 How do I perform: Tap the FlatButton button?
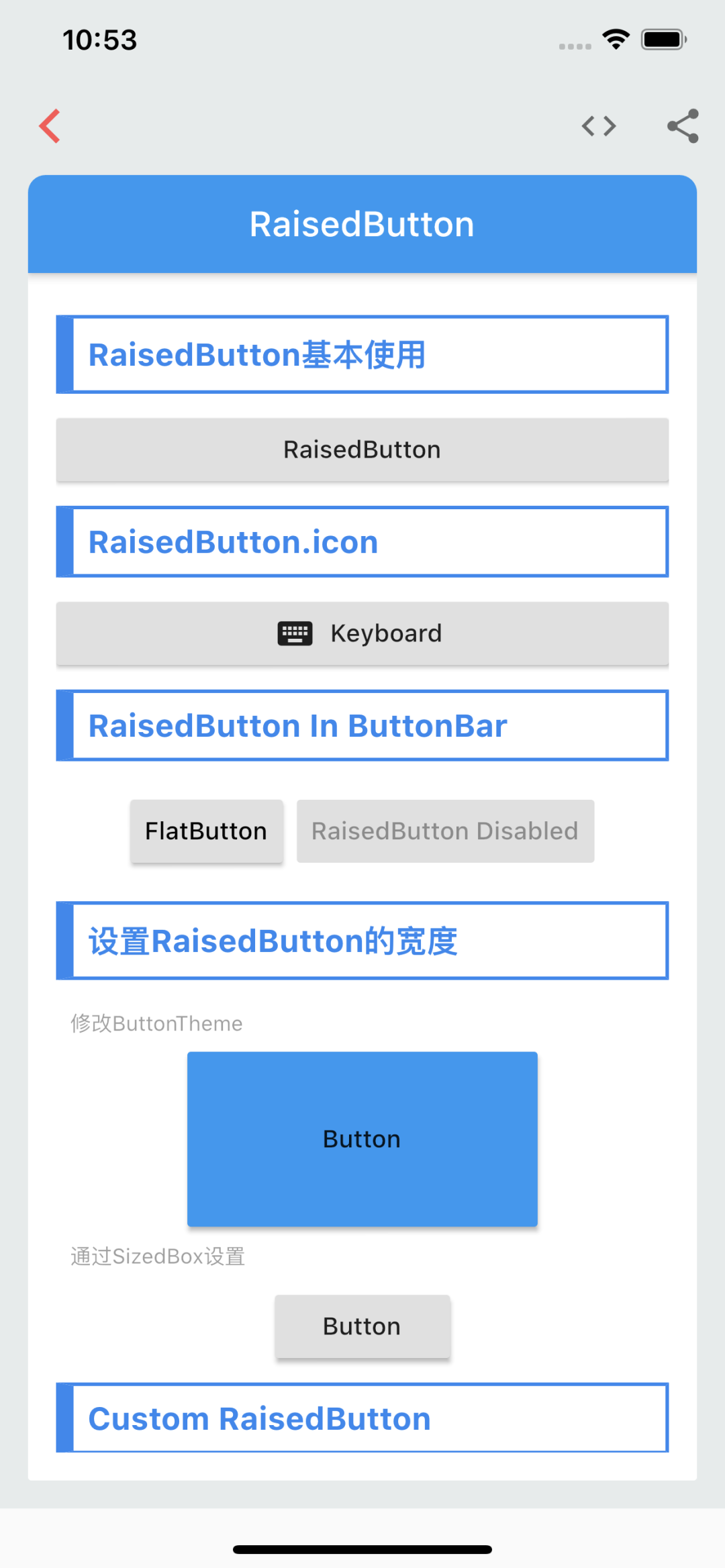[x=206, y=831]
